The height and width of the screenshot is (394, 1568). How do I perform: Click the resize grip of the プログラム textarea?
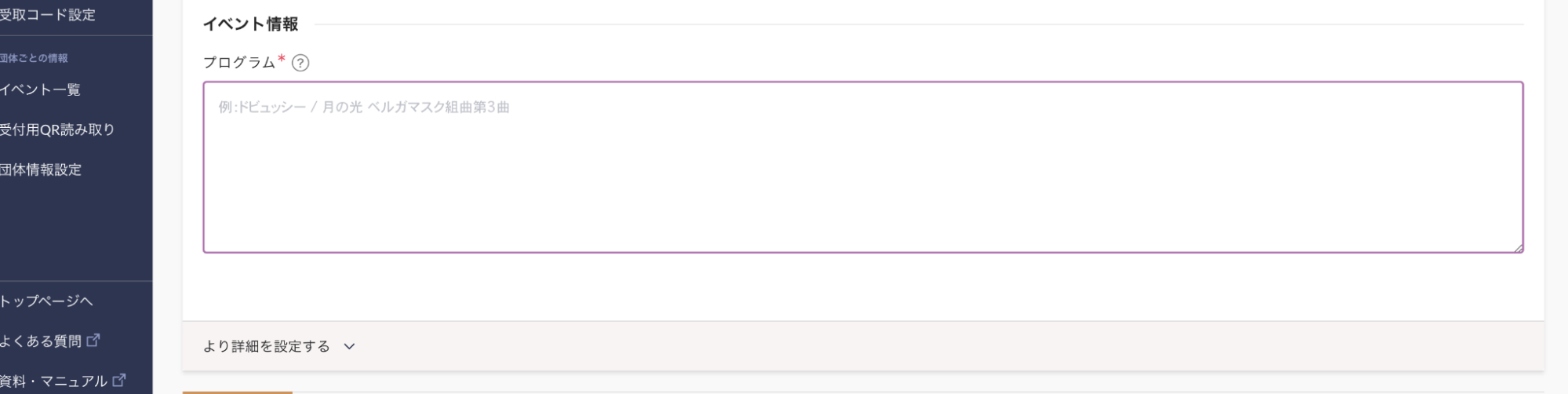tap(1518, 247)
